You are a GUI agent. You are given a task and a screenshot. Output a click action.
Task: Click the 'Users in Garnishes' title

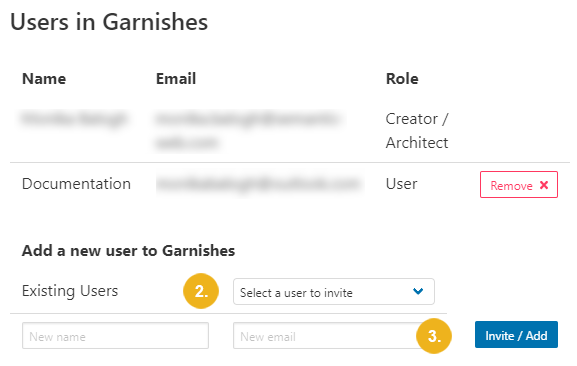point(109,22)
